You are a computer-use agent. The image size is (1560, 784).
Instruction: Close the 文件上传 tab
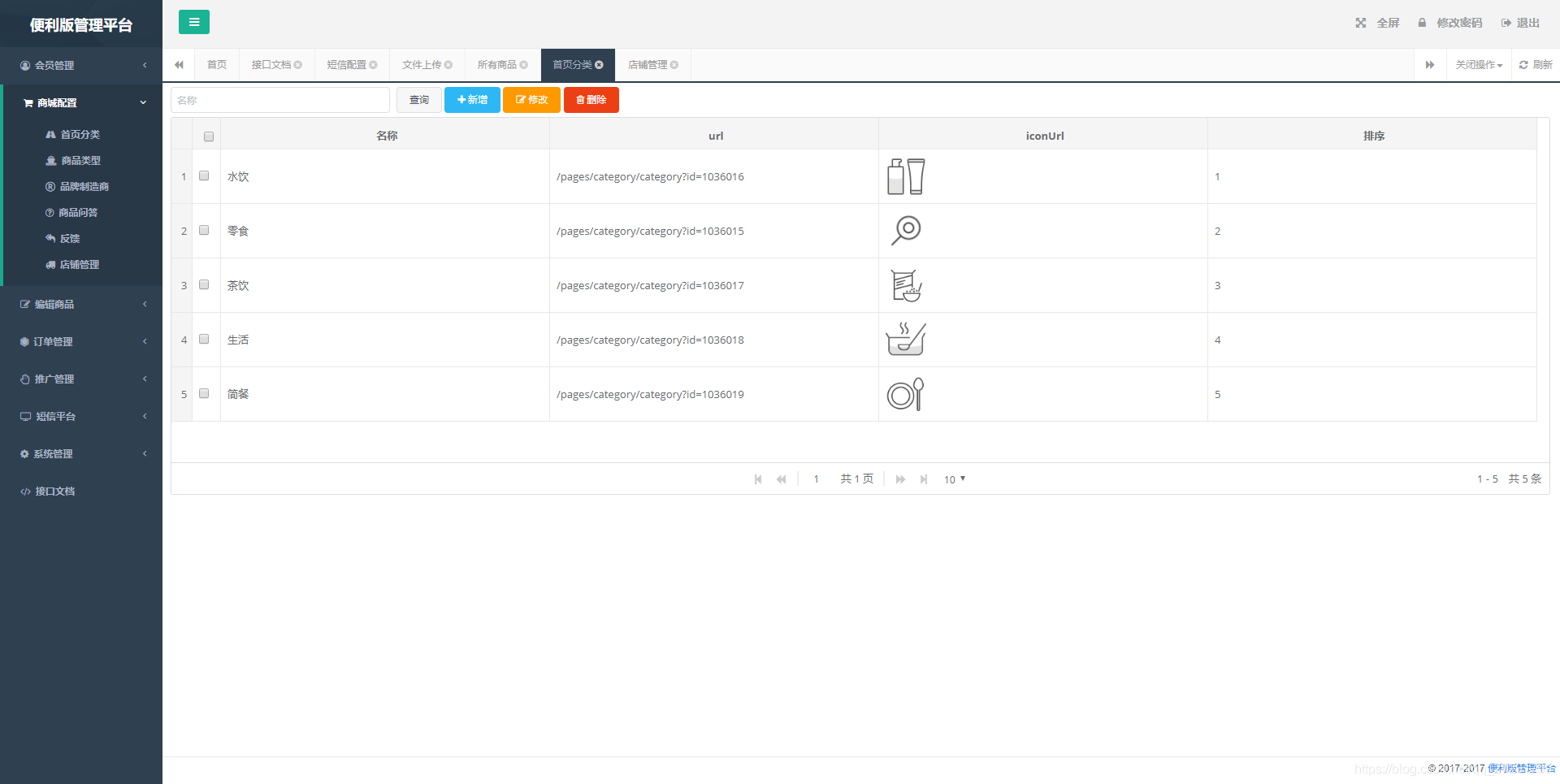click(448, 65)
